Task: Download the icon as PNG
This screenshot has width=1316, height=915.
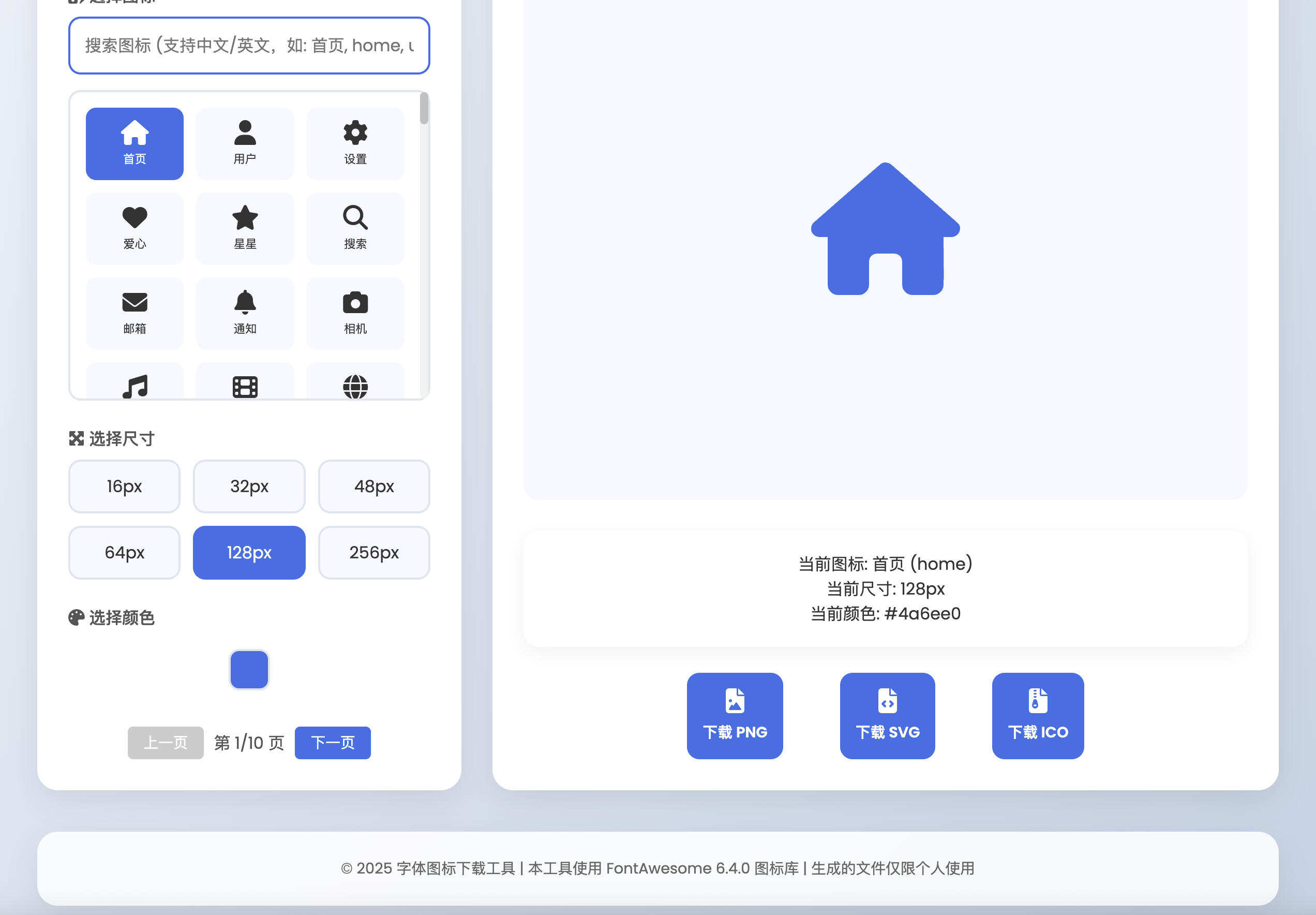Action: (x=735, y=715)
